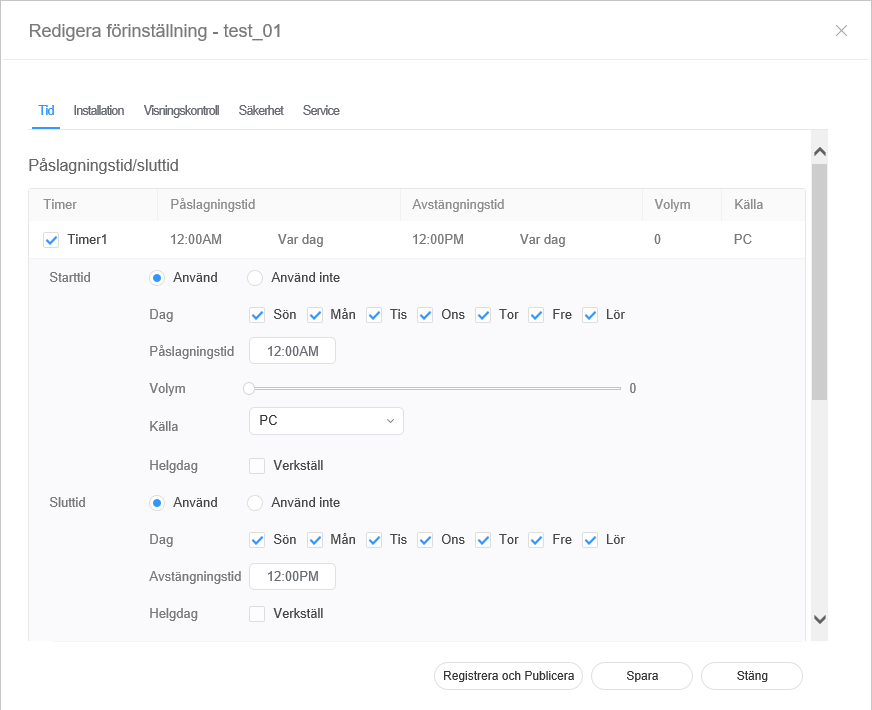Uncheck the Timer1 checkbox
872x710 pixels.
click(52, 240)
